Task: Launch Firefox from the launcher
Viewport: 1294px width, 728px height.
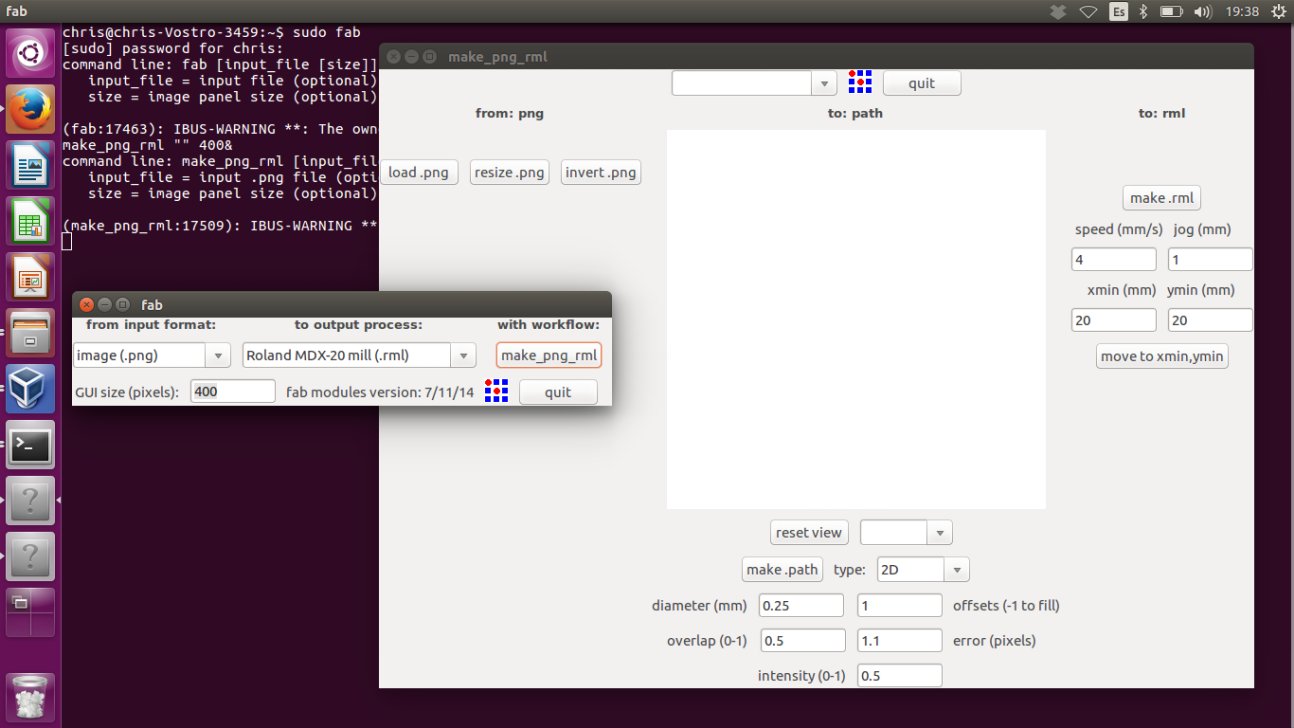Action: pos(31,109)
